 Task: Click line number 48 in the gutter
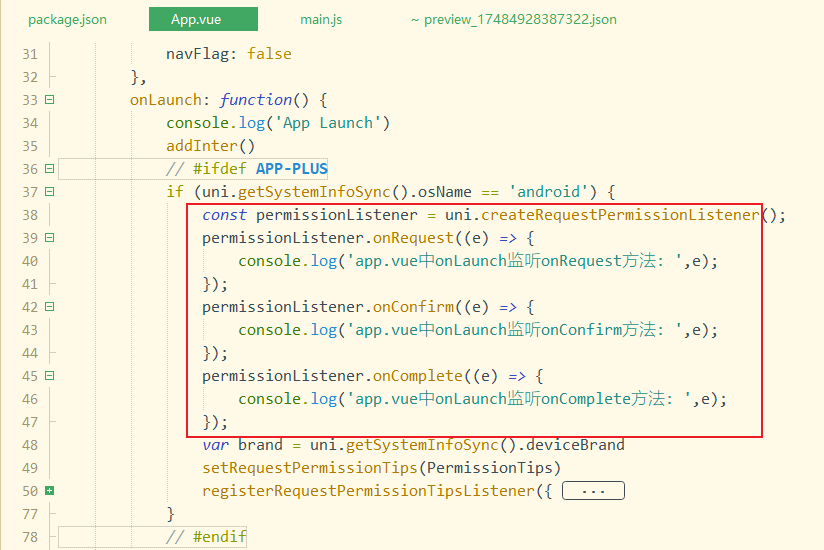[30, 445]
